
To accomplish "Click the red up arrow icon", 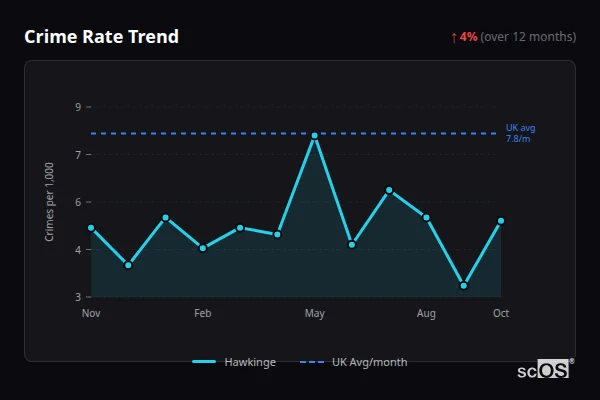I will [454, 38].
